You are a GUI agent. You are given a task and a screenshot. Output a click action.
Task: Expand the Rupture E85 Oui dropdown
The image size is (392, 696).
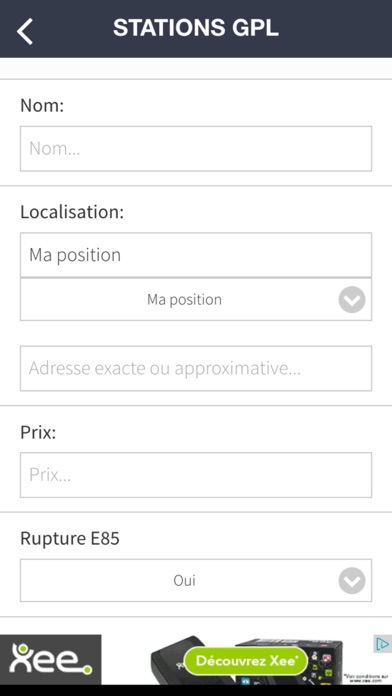[x=196, y=581]
